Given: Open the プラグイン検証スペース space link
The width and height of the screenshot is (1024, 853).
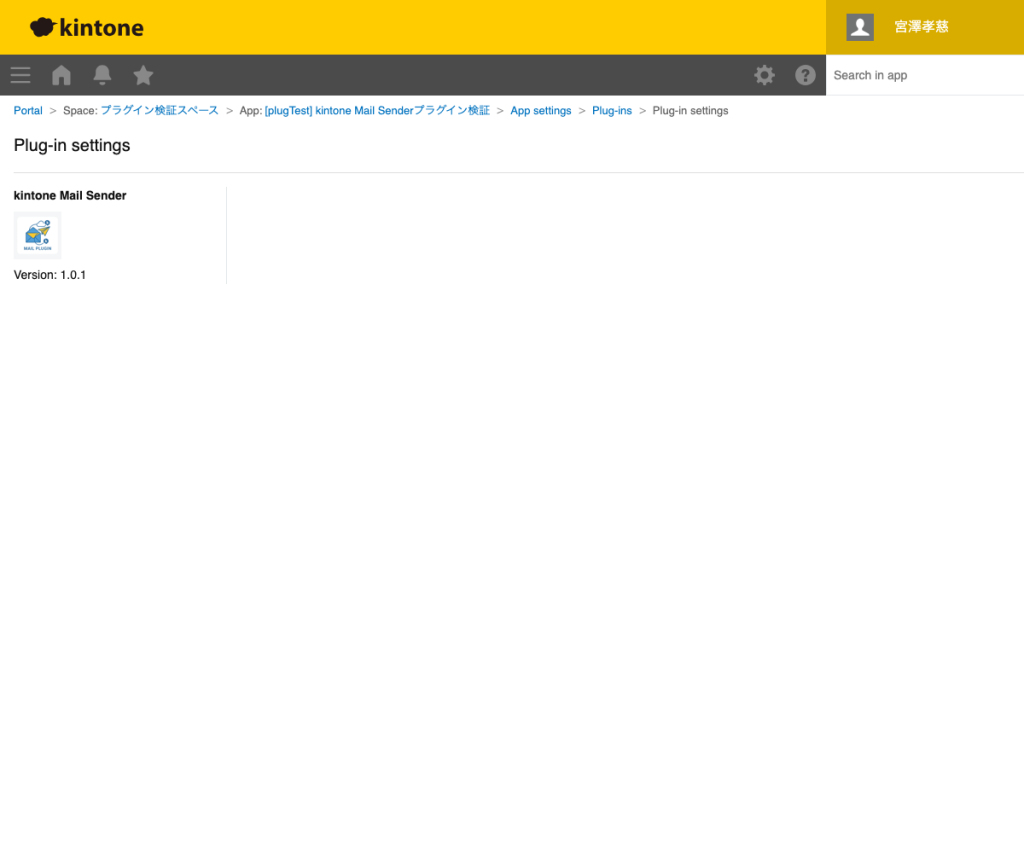Looking at the screenshot, I should click(159, 110).
